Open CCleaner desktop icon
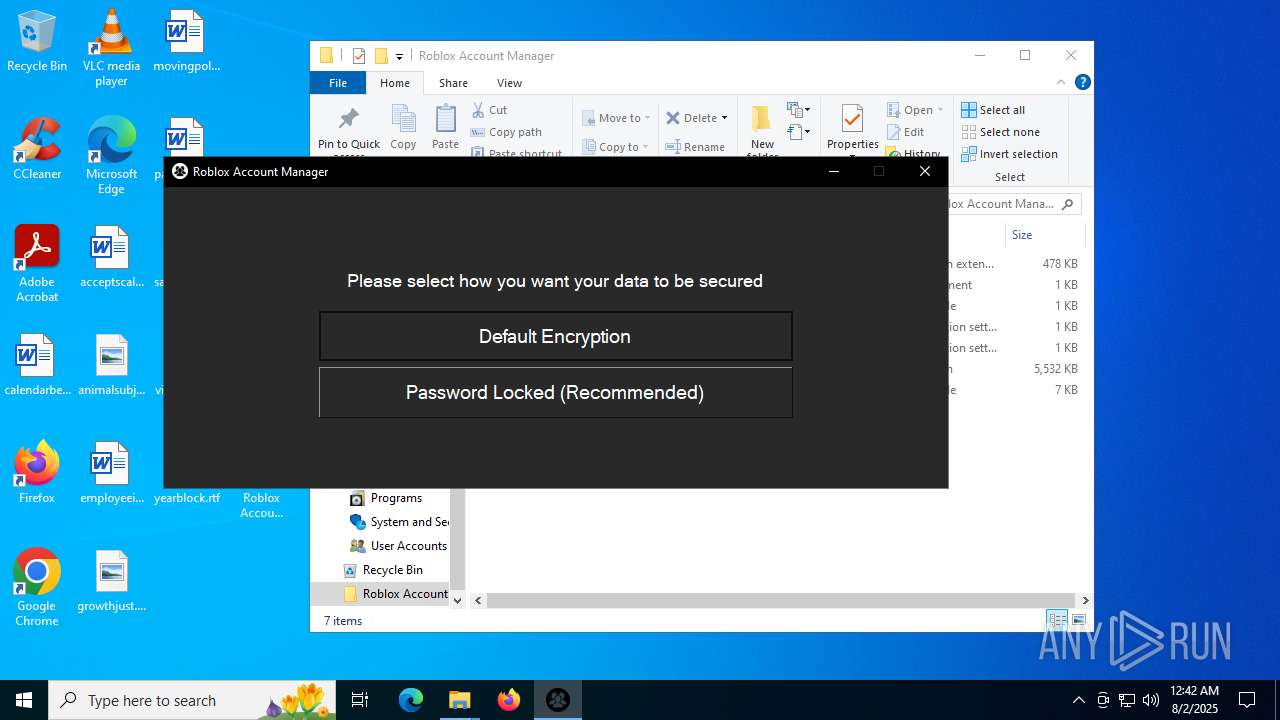The height and width of the screenshot is (720, 1280). pyautogui.click(x=37, y=149)
